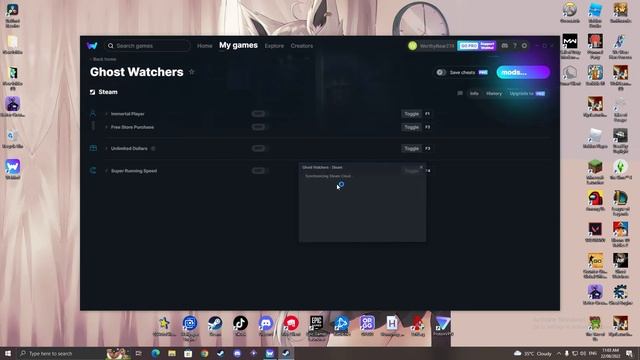Open the Home tab
This screenshot has height=360, width=640.
tap(204, 46)
